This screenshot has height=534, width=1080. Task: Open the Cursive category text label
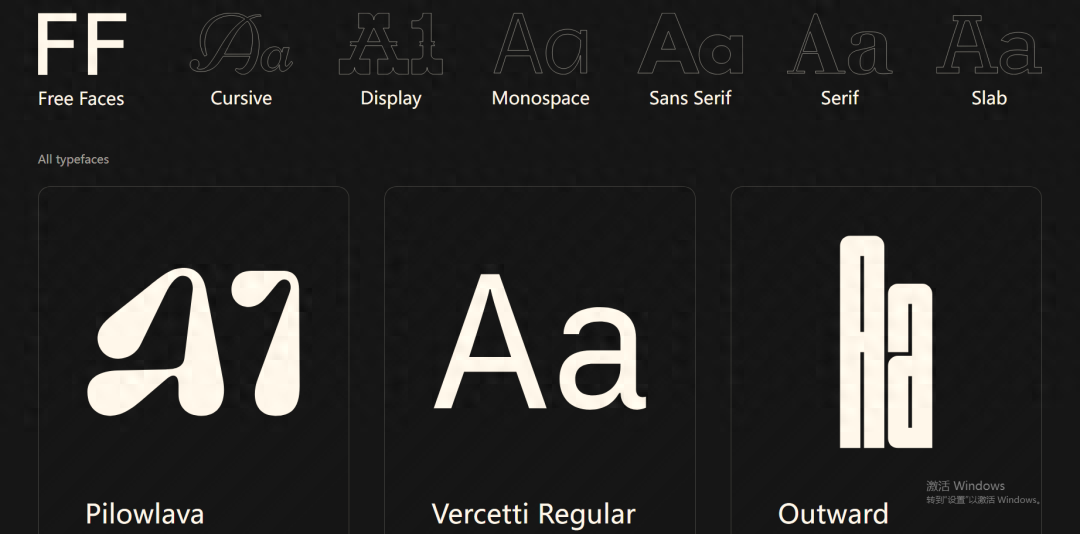pyautogui.click(x=241, y=98)
